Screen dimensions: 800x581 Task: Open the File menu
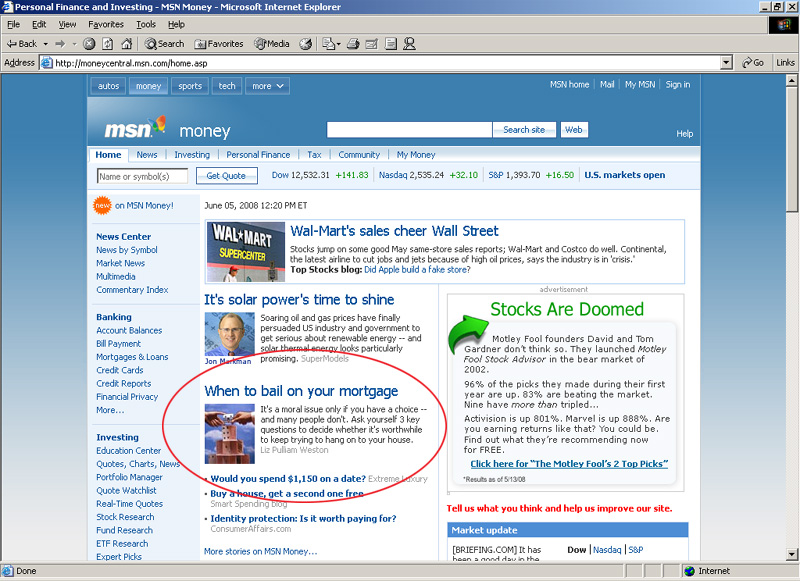click(x=13, y=24)
